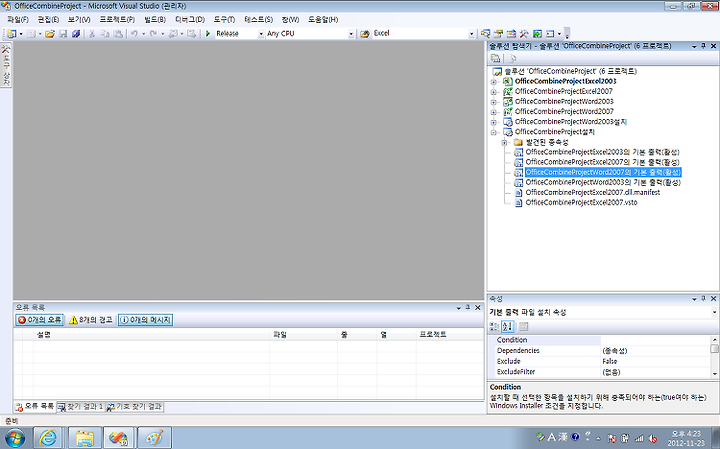Open the 도구(T) menu
This screenshot has height=449, width=720.
224,19
